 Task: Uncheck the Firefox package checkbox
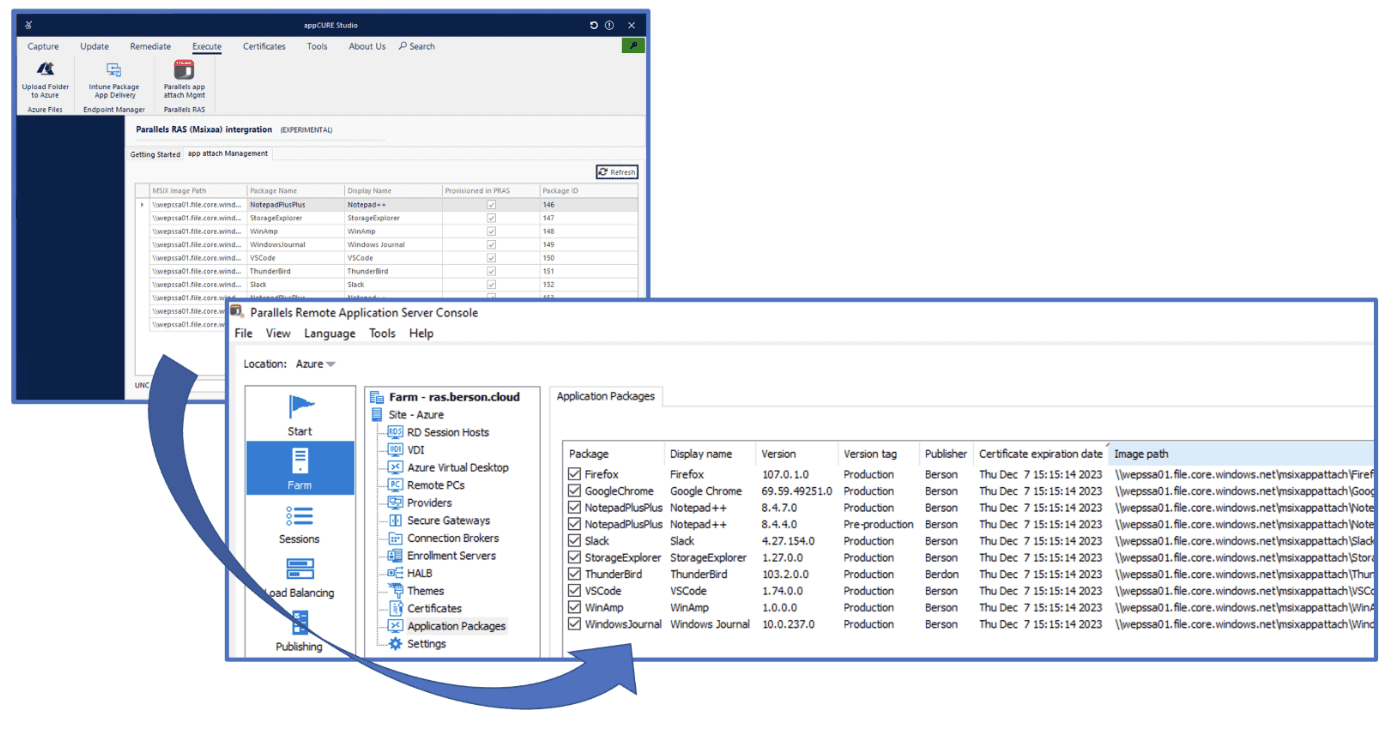574,474
